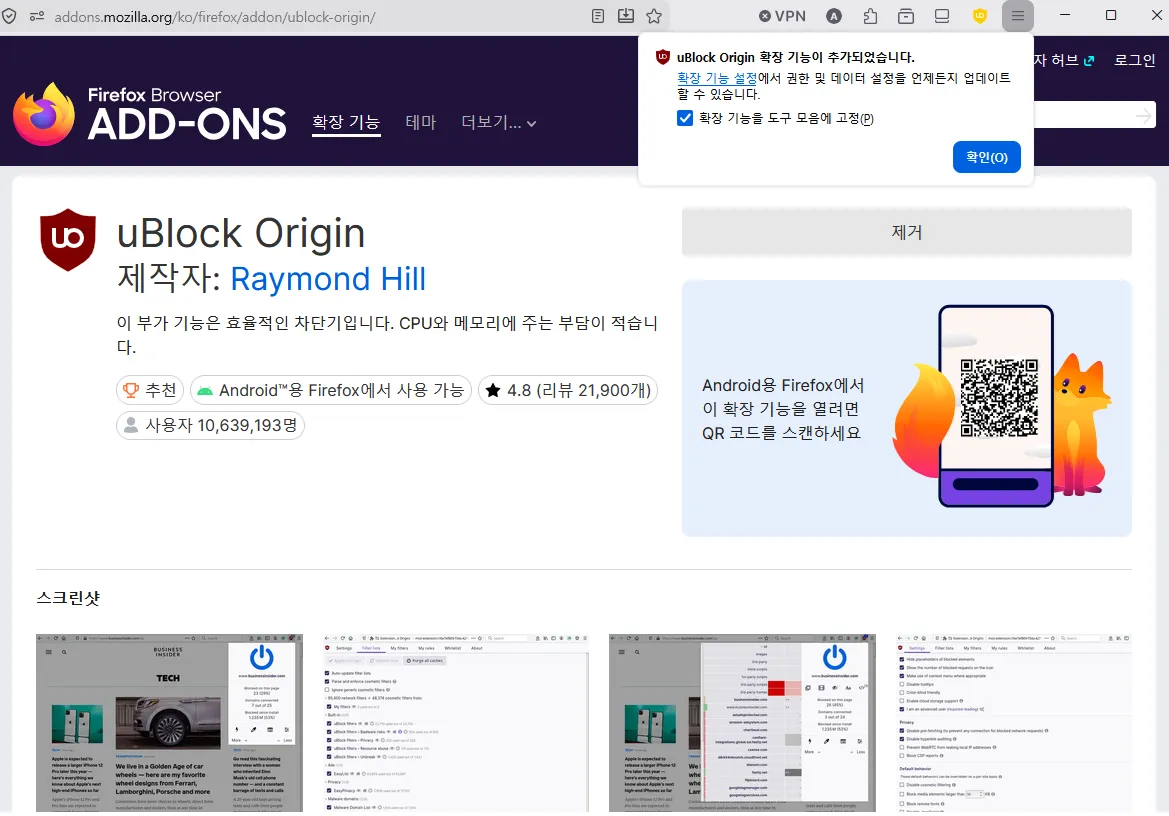Click the user silhouette icon in users badge
This screenshot has height=816, width=1169.
[x=130, y=425]
